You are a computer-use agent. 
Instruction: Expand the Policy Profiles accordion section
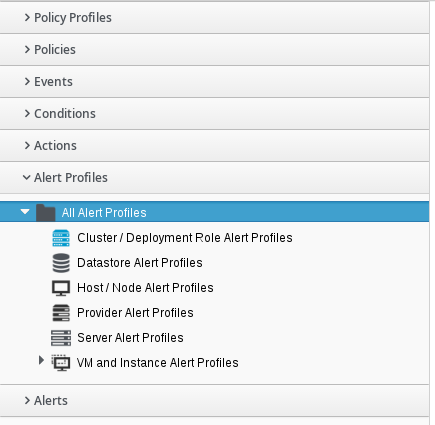214,18
